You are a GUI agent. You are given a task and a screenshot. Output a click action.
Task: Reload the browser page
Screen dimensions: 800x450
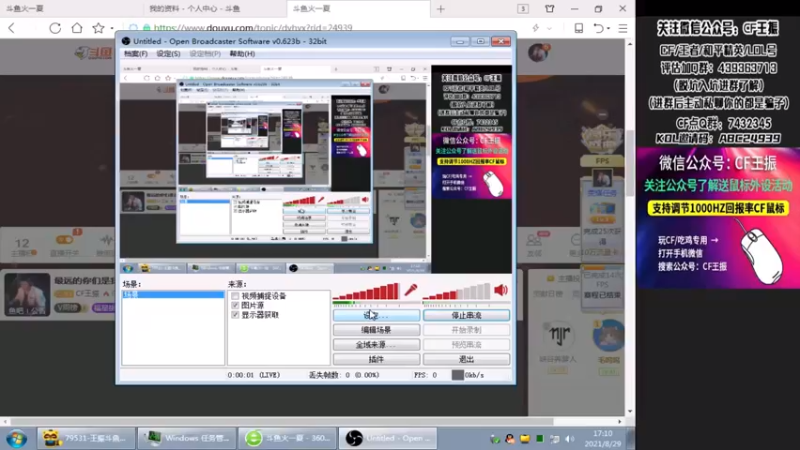[55, 28]
